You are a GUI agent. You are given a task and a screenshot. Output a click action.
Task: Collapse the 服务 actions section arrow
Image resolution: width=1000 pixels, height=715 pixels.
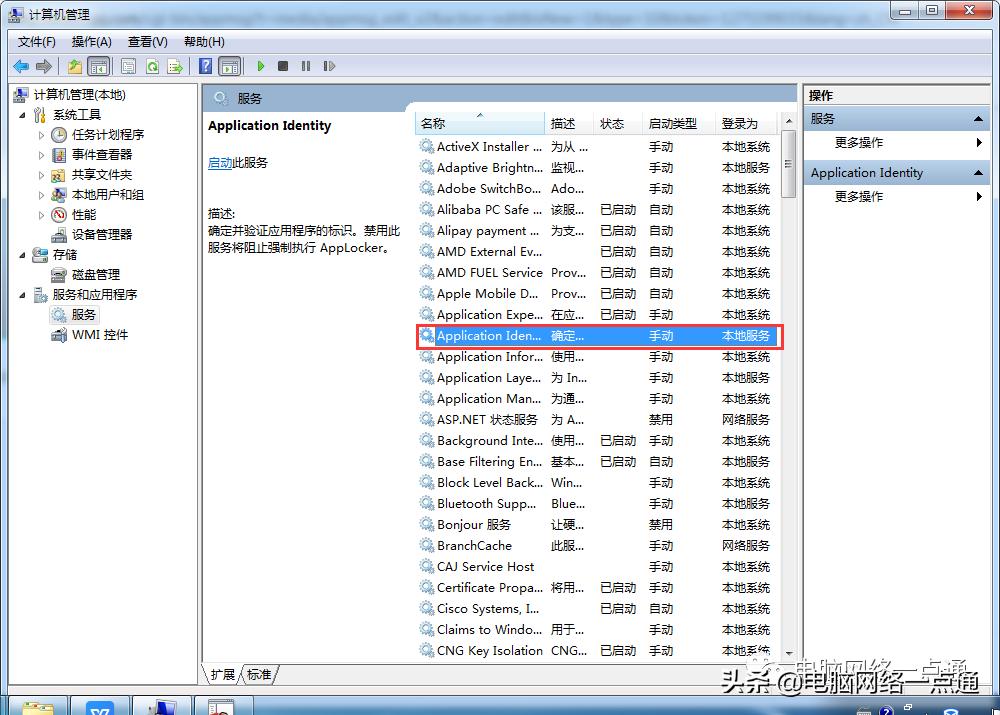click(978, 119)
